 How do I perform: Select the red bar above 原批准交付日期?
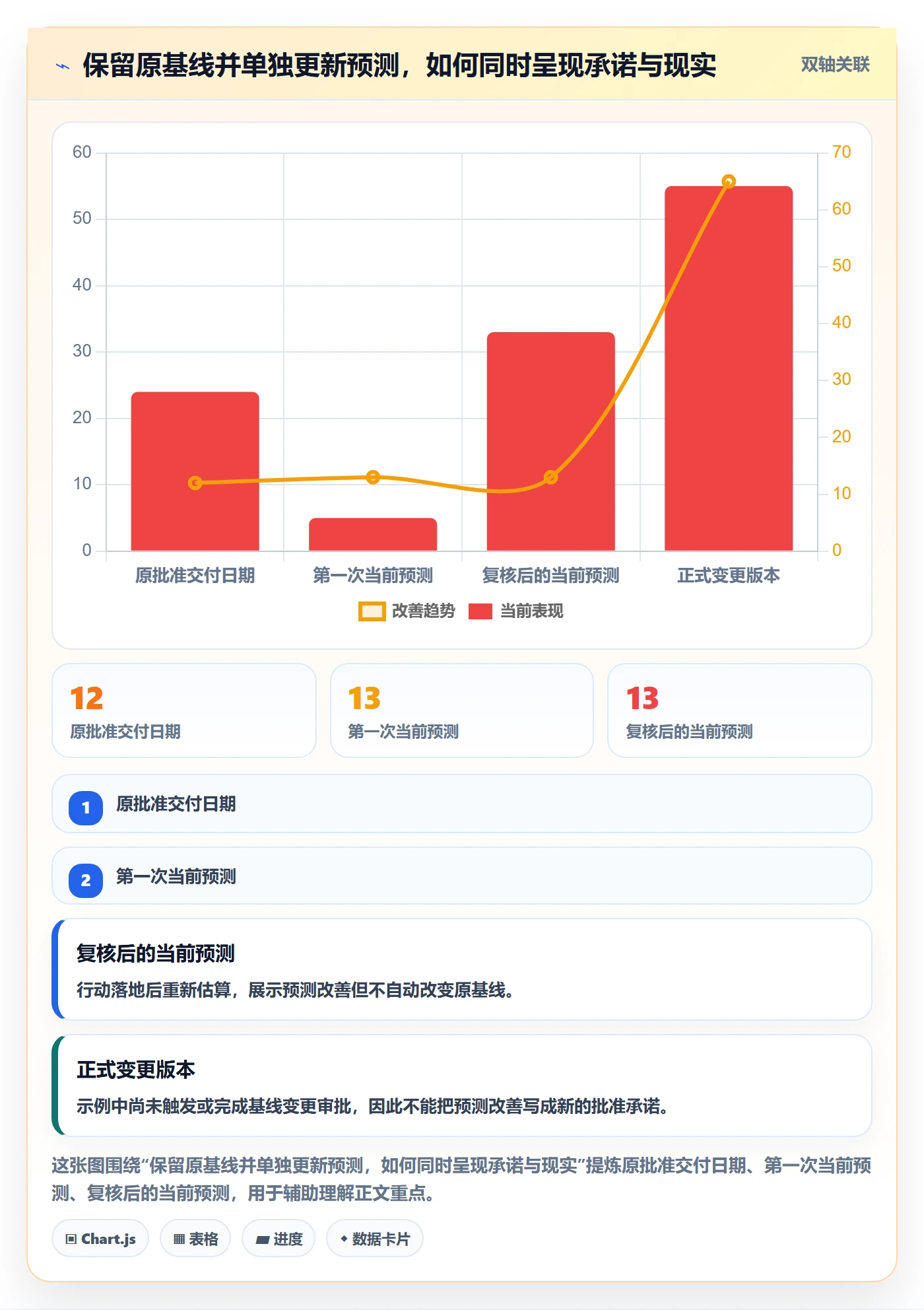click(x=195, y=471)
